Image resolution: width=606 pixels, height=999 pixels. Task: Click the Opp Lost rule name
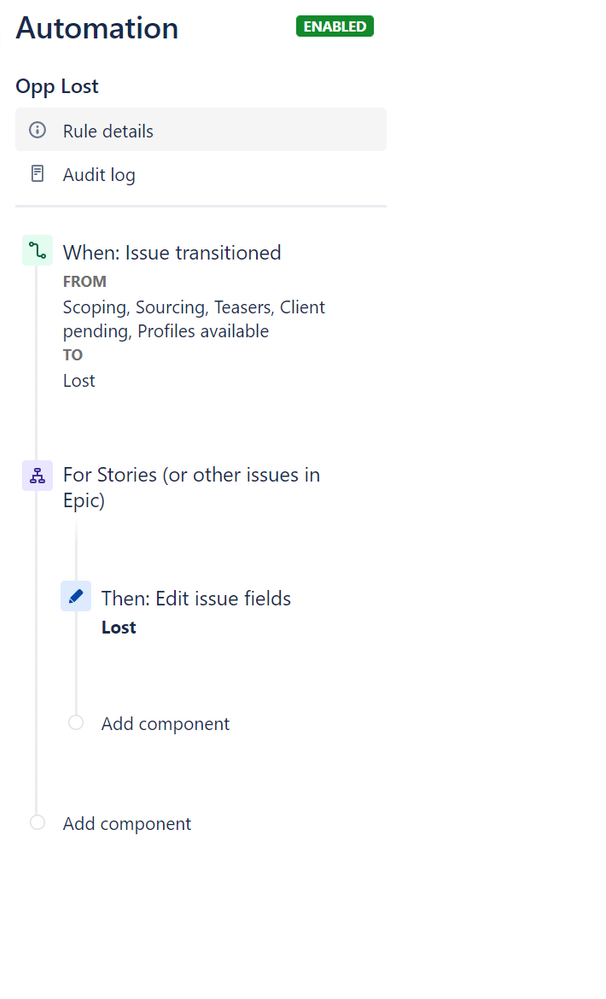click(x=57, y=86)
